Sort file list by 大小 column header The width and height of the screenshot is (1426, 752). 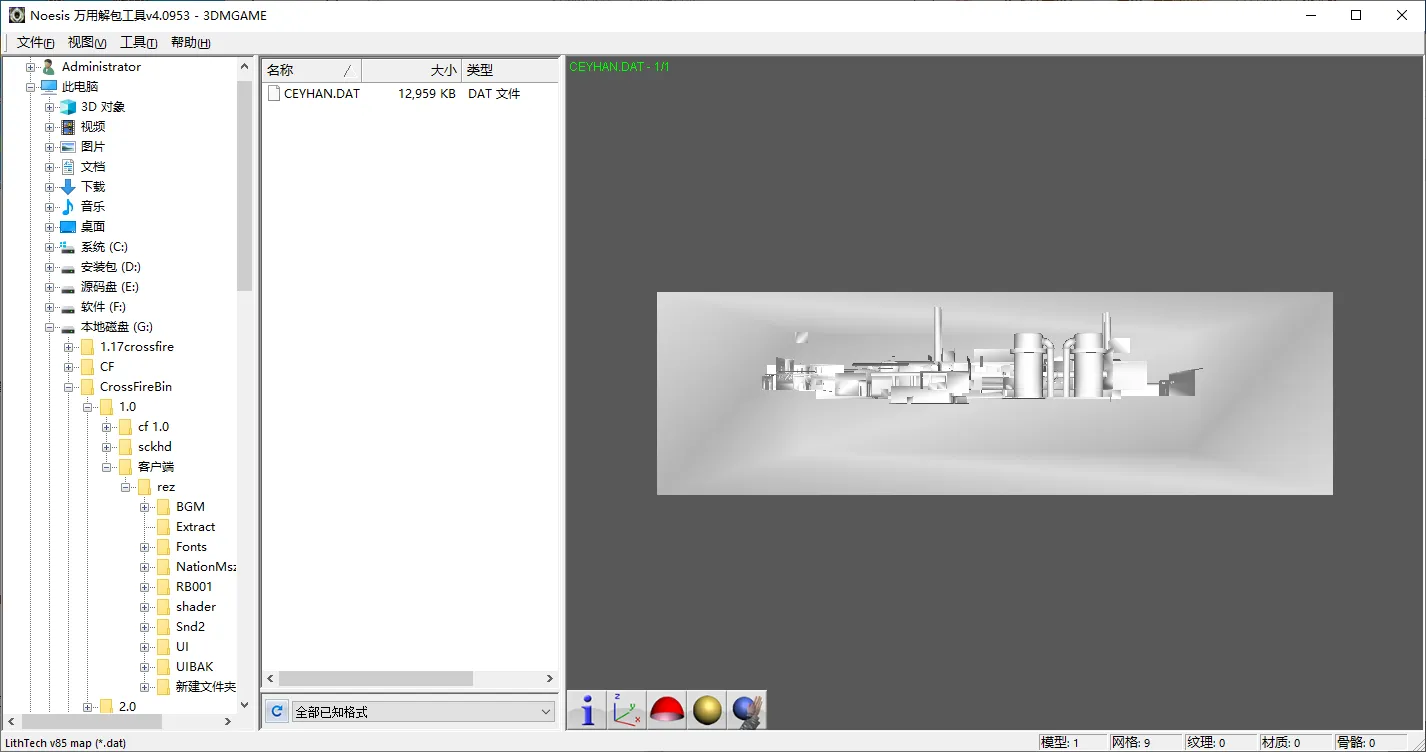pyautogui.click(x=410, y=70)
